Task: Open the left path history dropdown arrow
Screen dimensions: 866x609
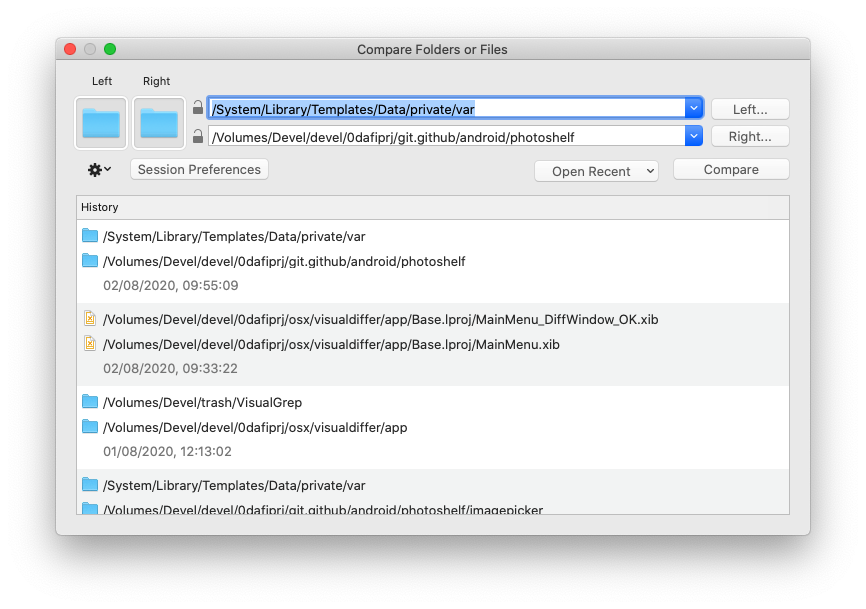Action: point(694,108)
